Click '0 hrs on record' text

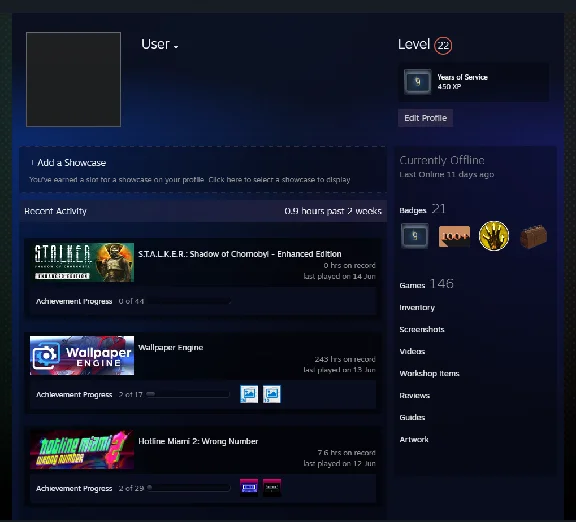click(349, 265)
